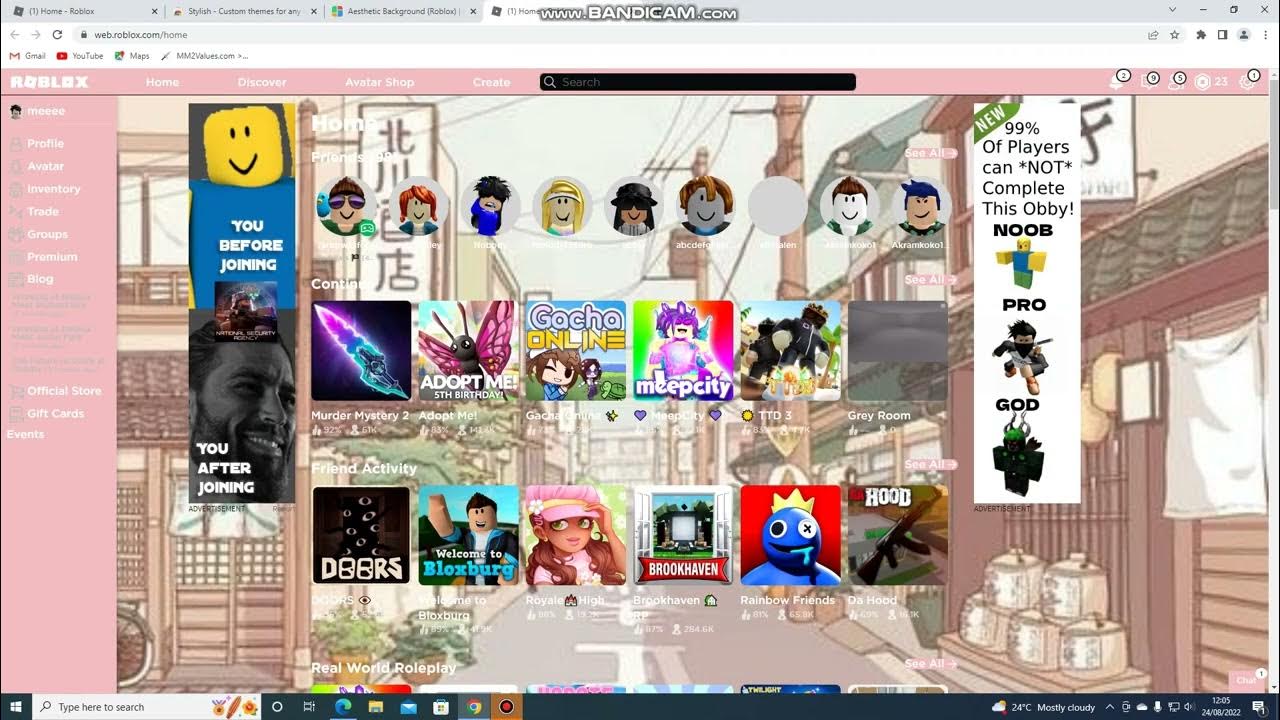Open Profile in left sidebar
This screenshot has height=720, width=1280.
(x=45, y=144)
